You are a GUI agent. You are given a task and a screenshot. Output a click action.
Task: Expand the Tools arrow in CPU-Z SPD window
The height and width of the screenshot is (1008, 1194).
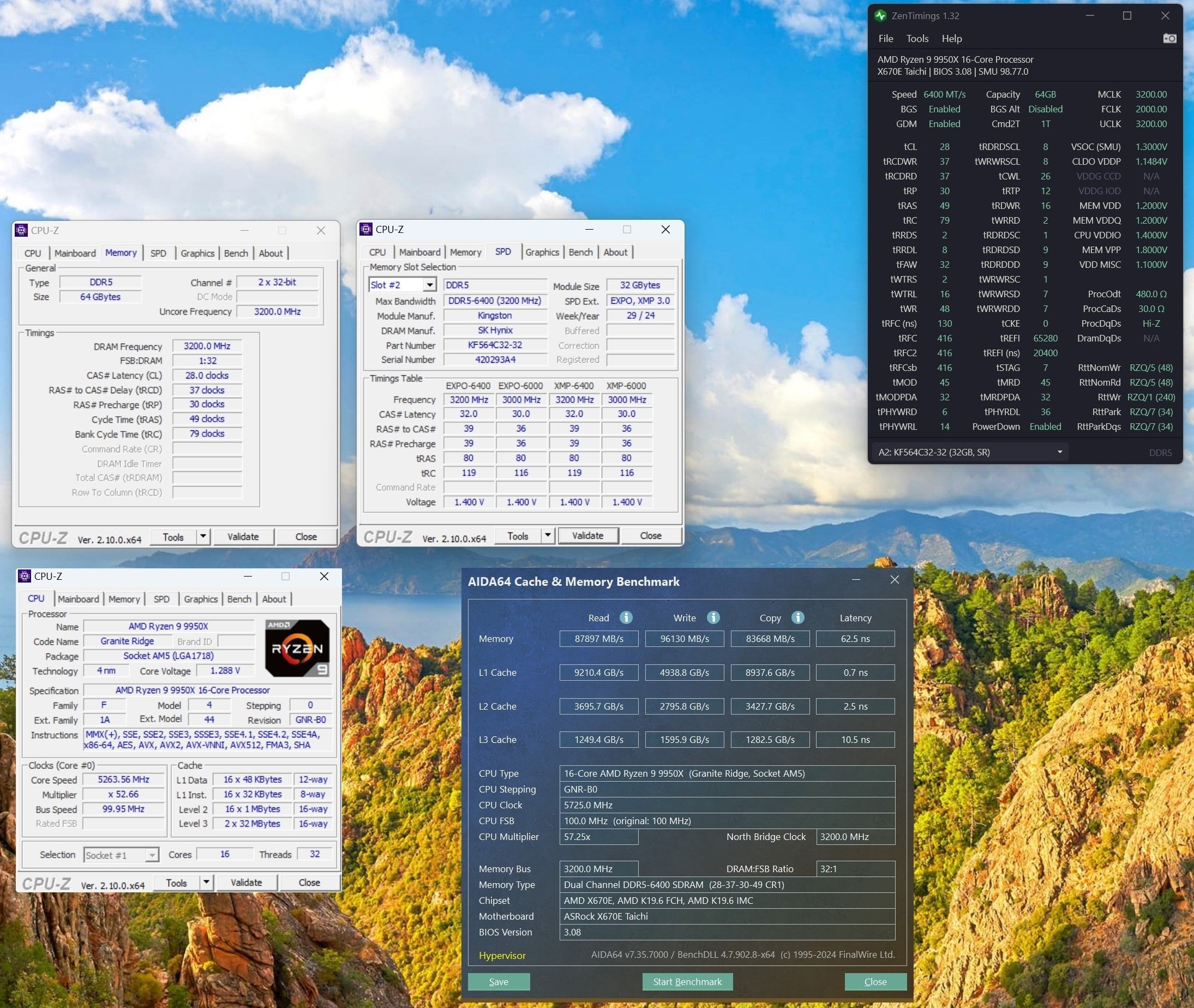pos(547,536)
